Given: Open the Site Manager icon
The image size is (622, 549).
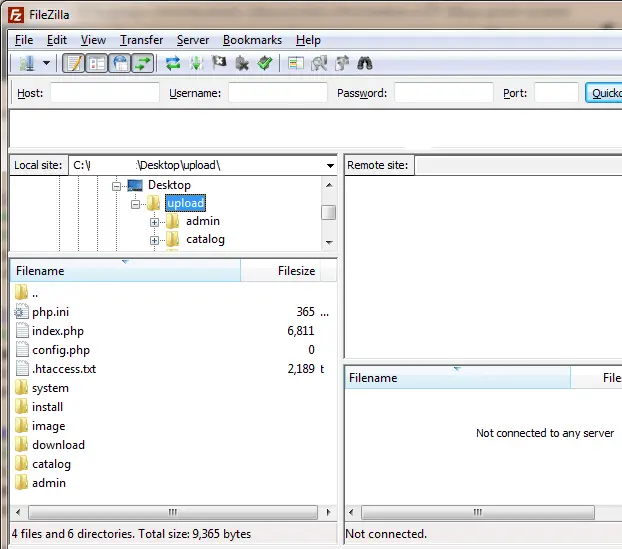Looking at the screenshot, I should pyautogui.click(x=27, y=63).
